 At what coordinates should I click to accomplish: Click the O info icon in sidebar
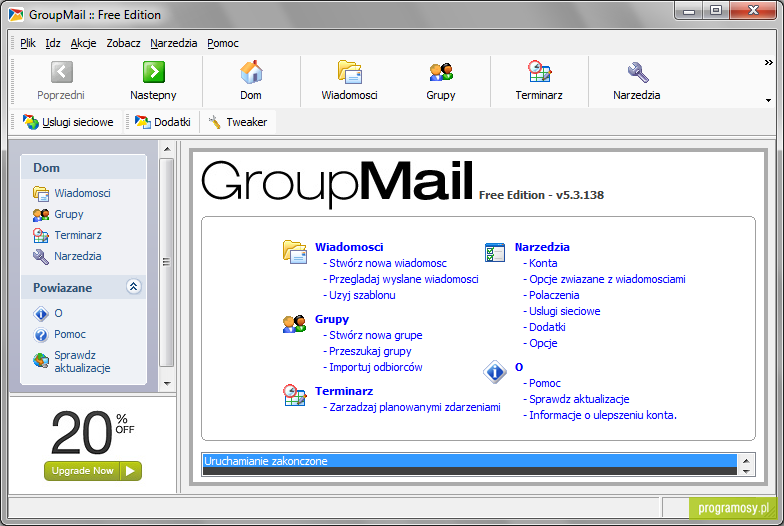pos(40,314)
